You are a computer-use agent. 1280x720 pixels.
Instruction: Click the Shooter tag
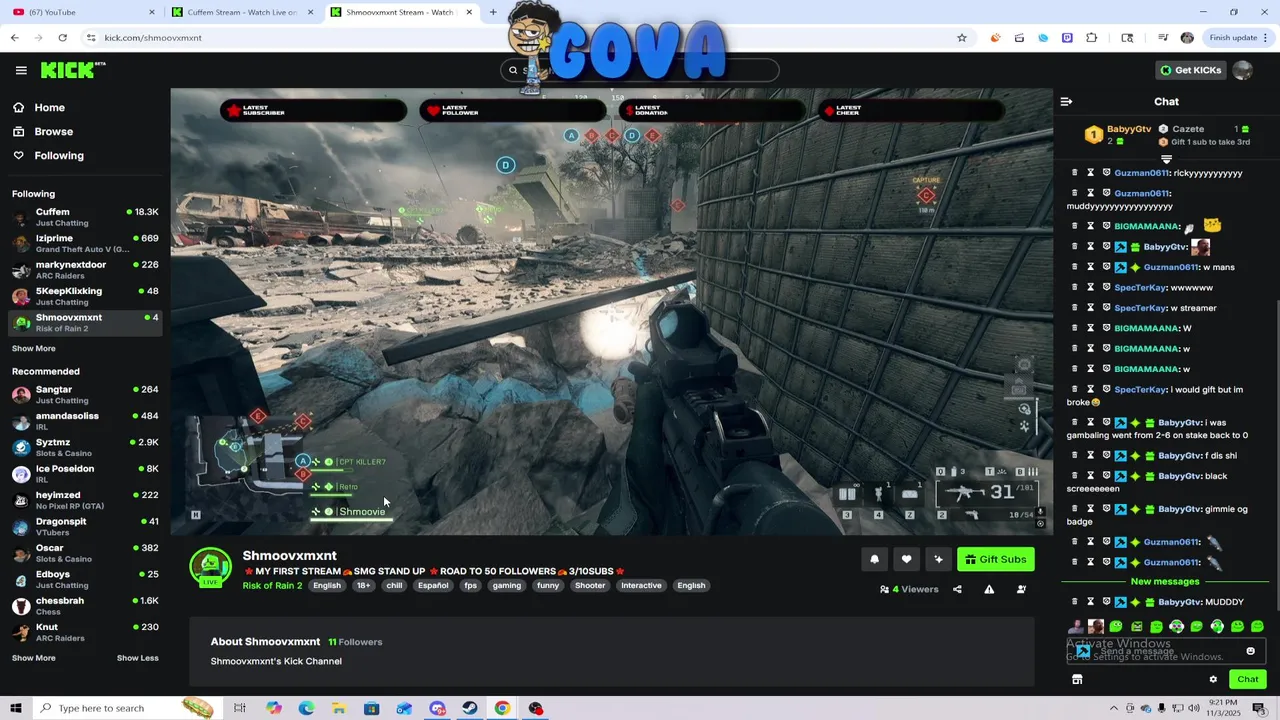[x=590, y=586]
